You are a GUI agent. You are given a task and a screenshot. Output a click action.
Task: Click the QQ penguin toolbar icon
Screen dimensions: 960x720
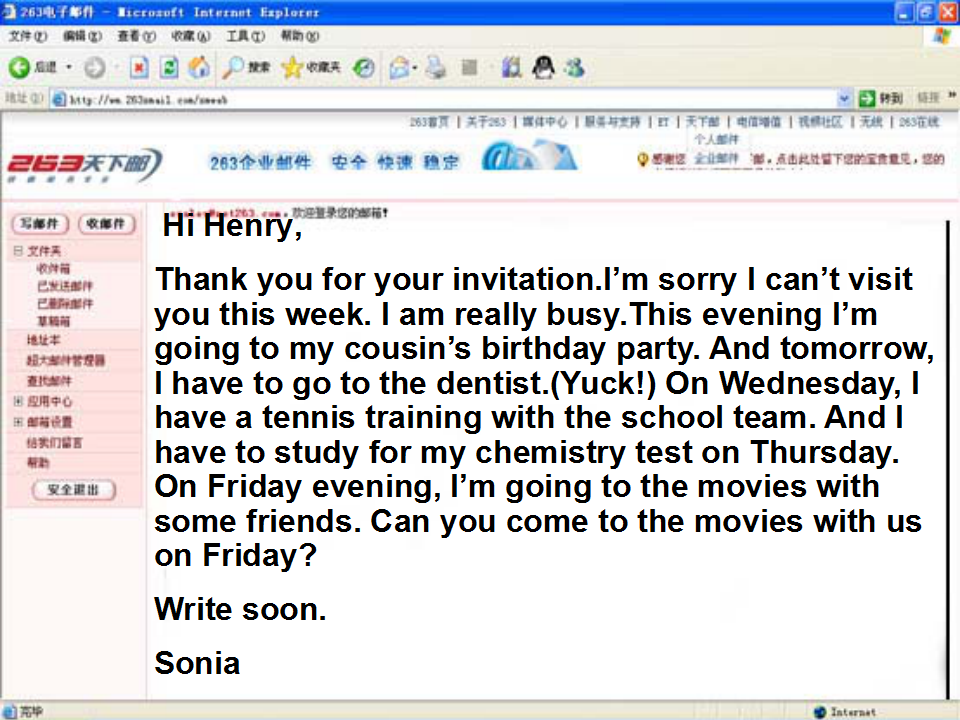point(543,67)
